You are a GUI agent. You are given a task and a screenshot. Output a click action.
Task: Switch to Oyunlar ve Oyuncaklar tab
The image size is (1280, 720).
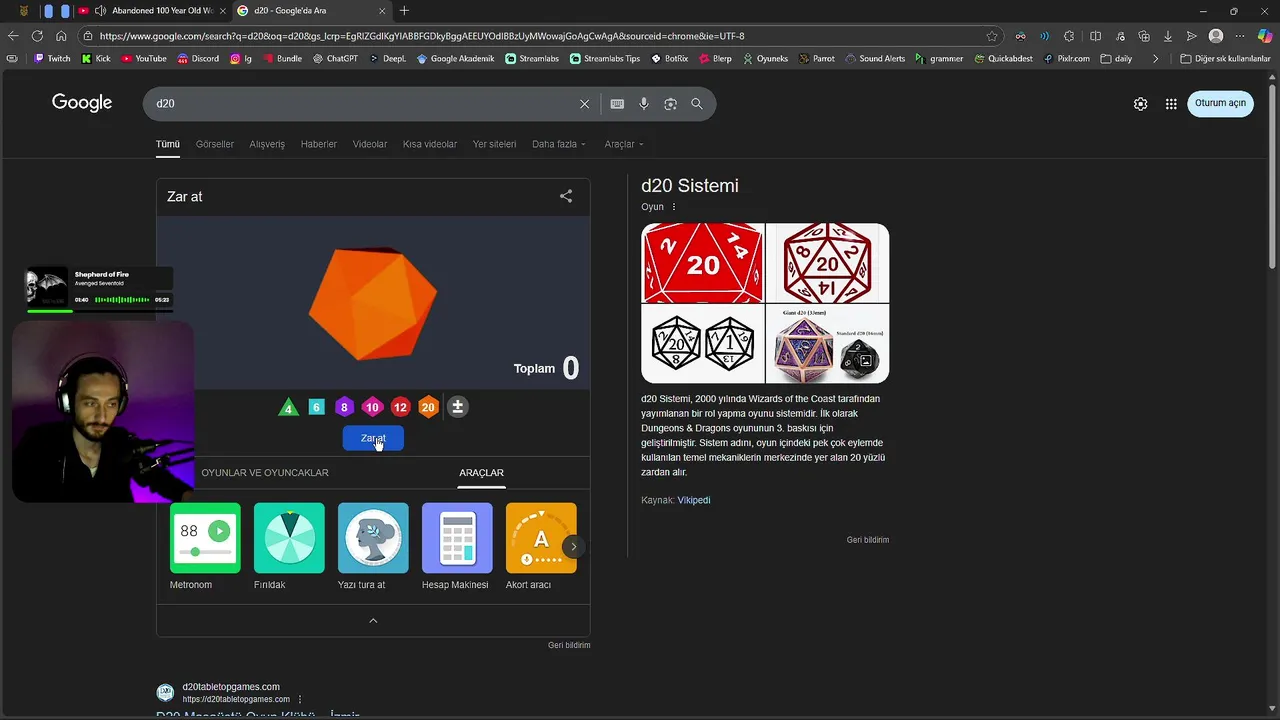pos(265,473)
